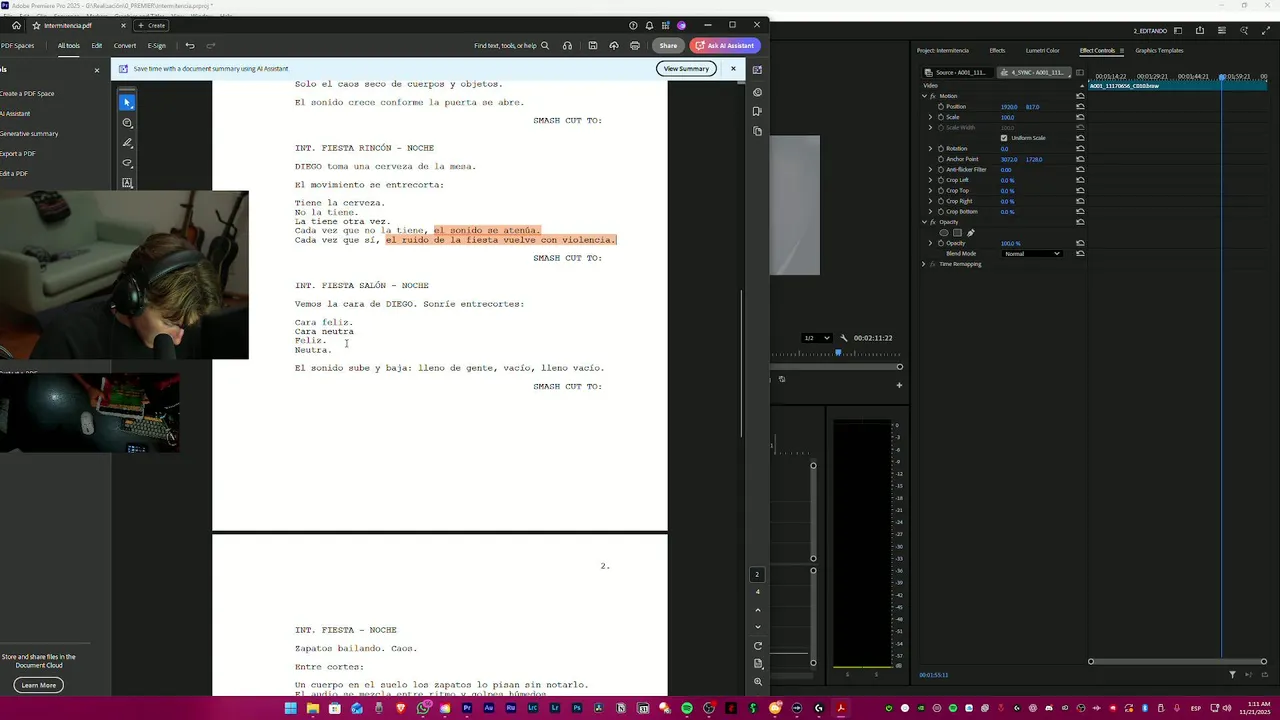Go to next page with down arrow

pos(757,627)
